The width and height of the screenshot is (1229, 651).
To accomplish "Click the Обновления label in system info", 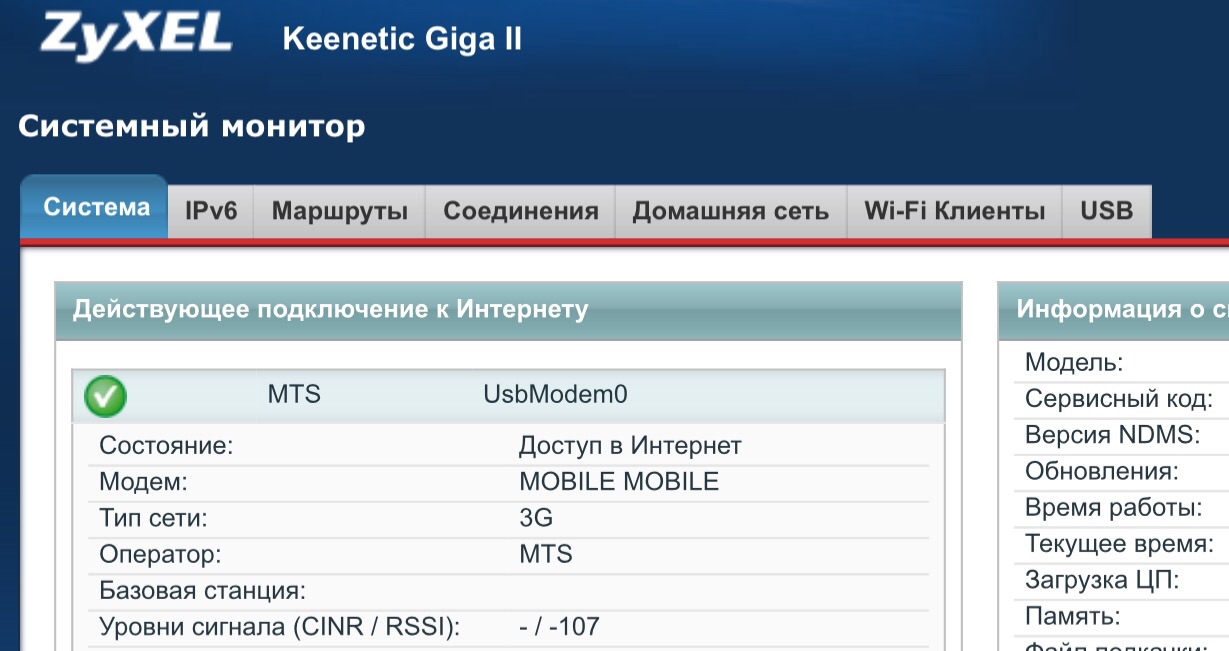I will (x=1102, y=471).
